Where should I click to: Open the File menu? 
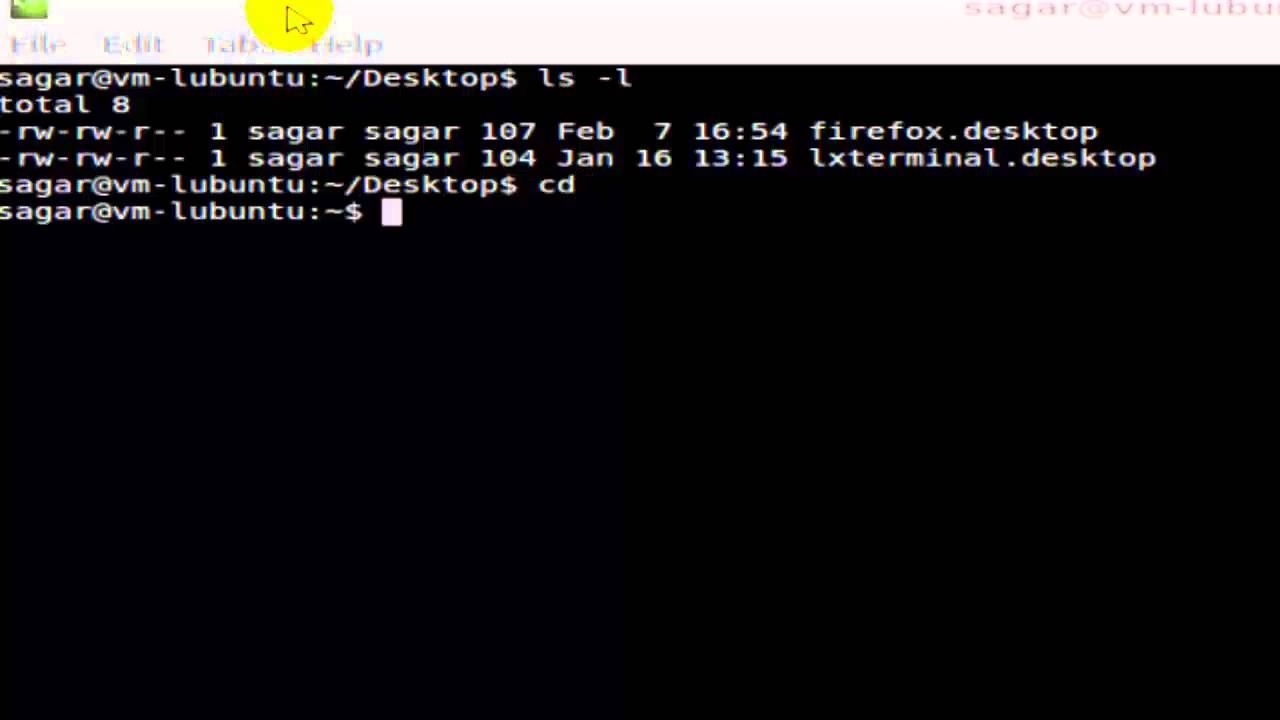click(38, 44)
